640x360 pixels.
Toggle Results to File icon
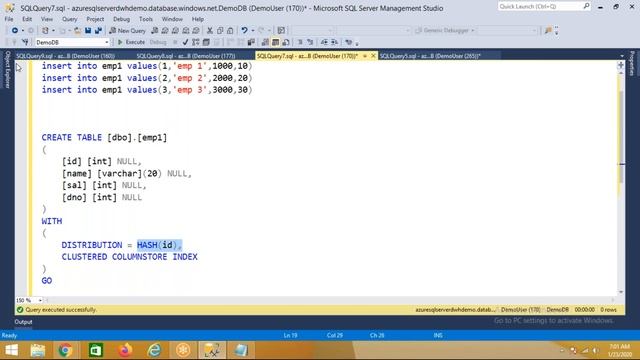[286, 42]
